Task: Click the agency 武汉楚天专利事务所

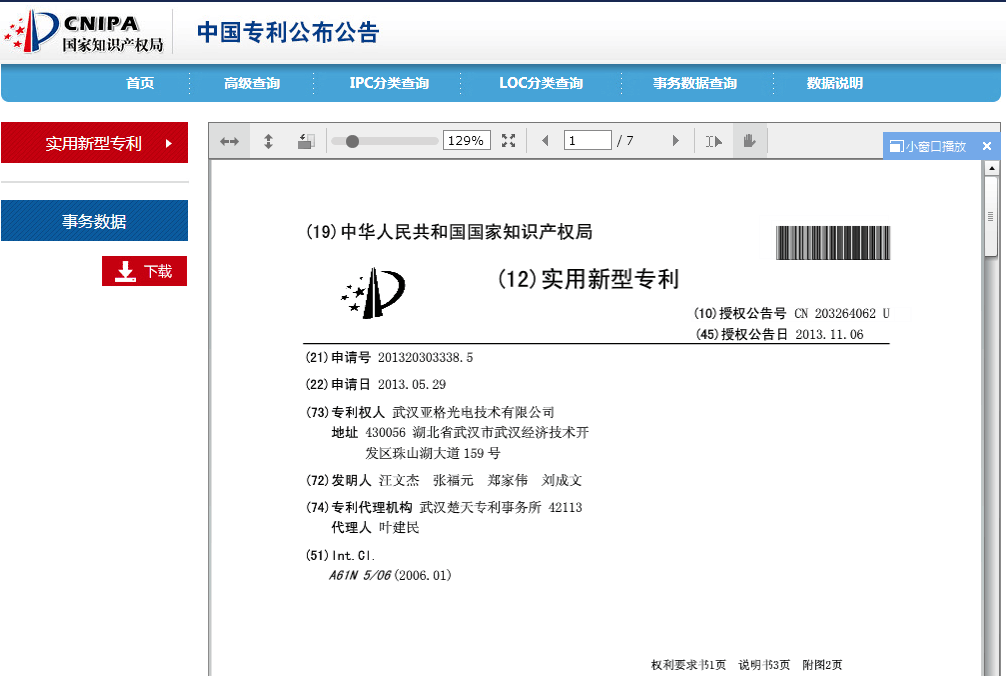Action: pos(481,507)
